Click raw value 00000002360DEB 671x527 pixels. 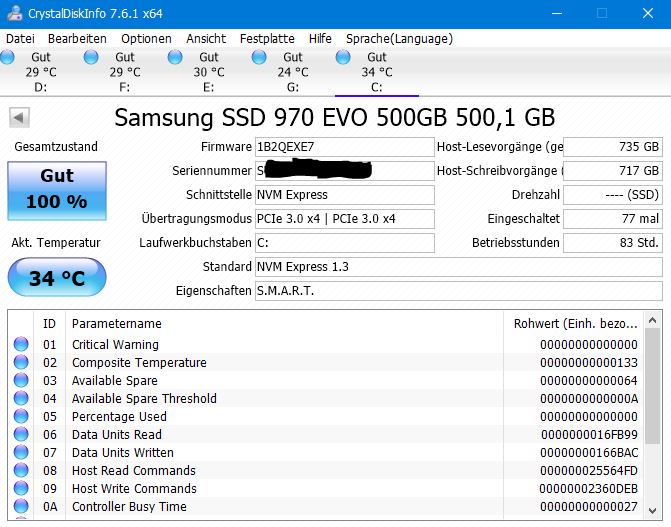pyautogui.click(x=589, y=488)
